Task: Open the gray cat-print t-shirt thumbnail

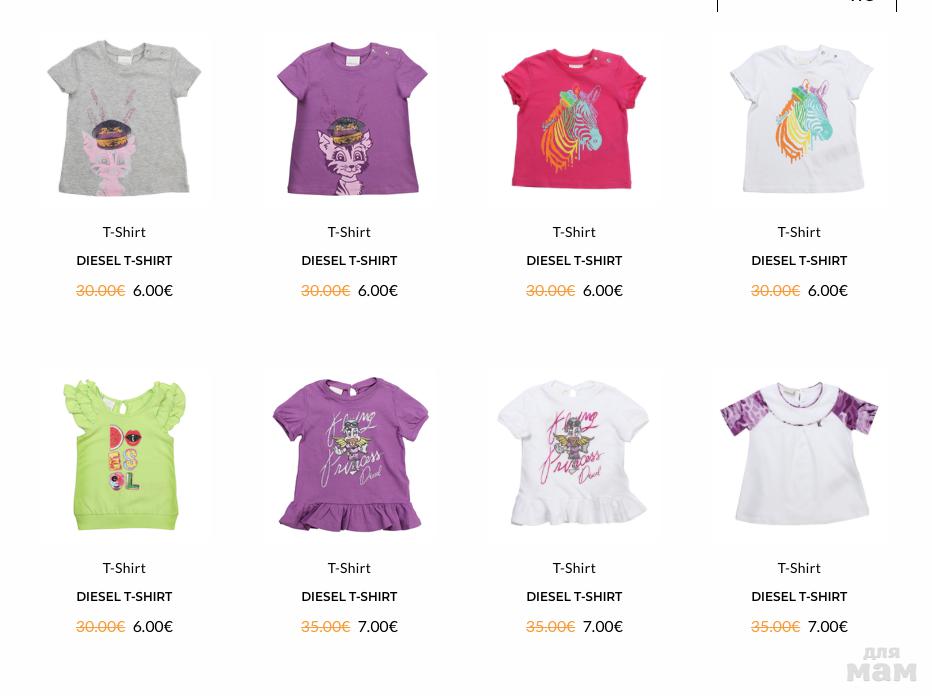Action: pyautogui.click(x=124, y=118)
